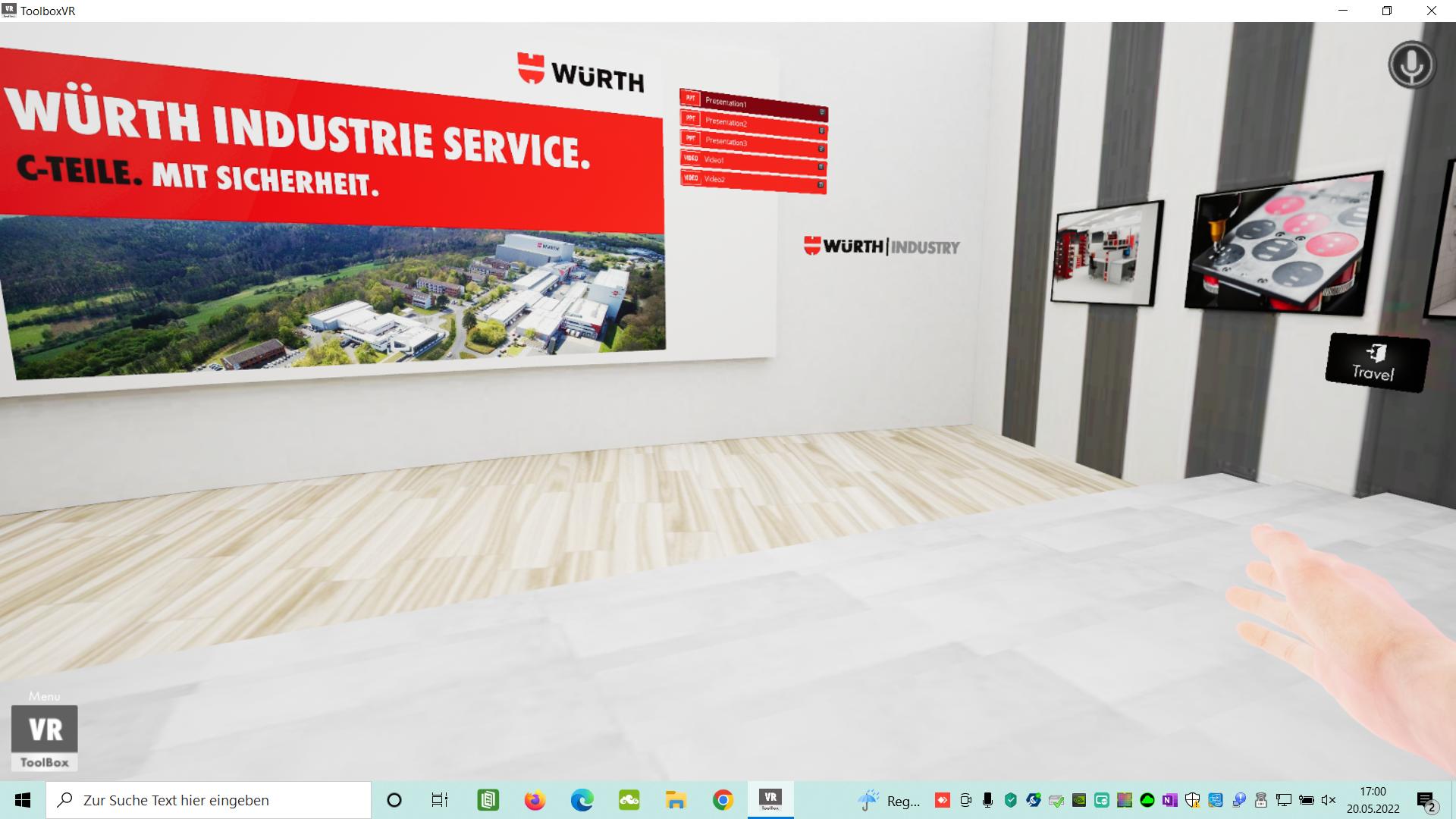Open the camera meet-now tray icon
The image size is (1456, 819).
pos(965,800)
